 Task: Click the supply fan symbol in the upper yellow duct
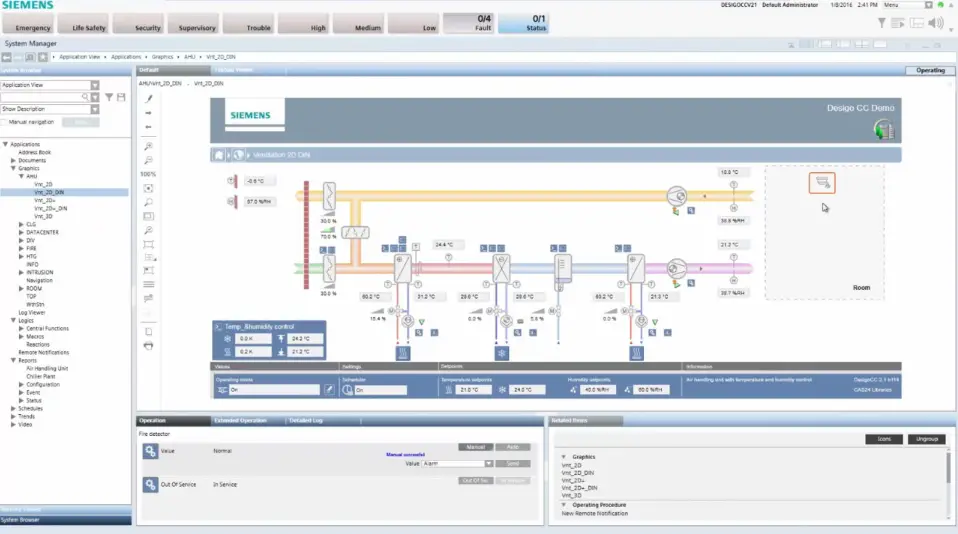click(676, 196)
